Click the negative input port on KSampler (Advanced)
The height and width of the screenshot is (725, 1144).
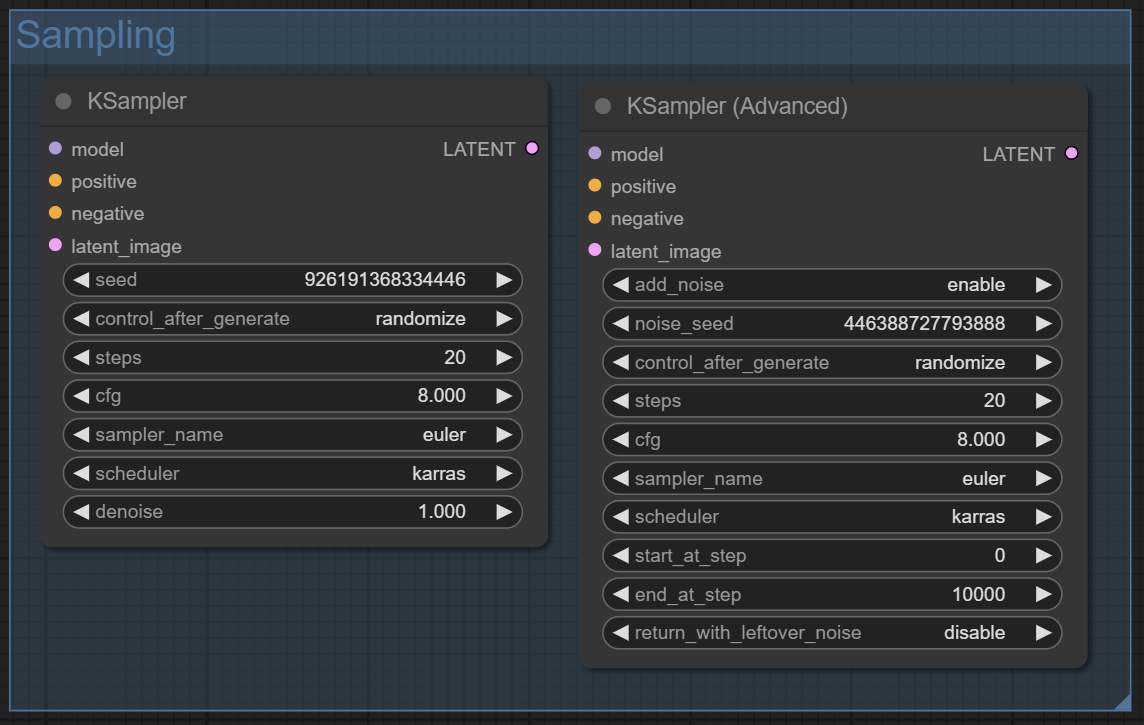pos(595,218)
